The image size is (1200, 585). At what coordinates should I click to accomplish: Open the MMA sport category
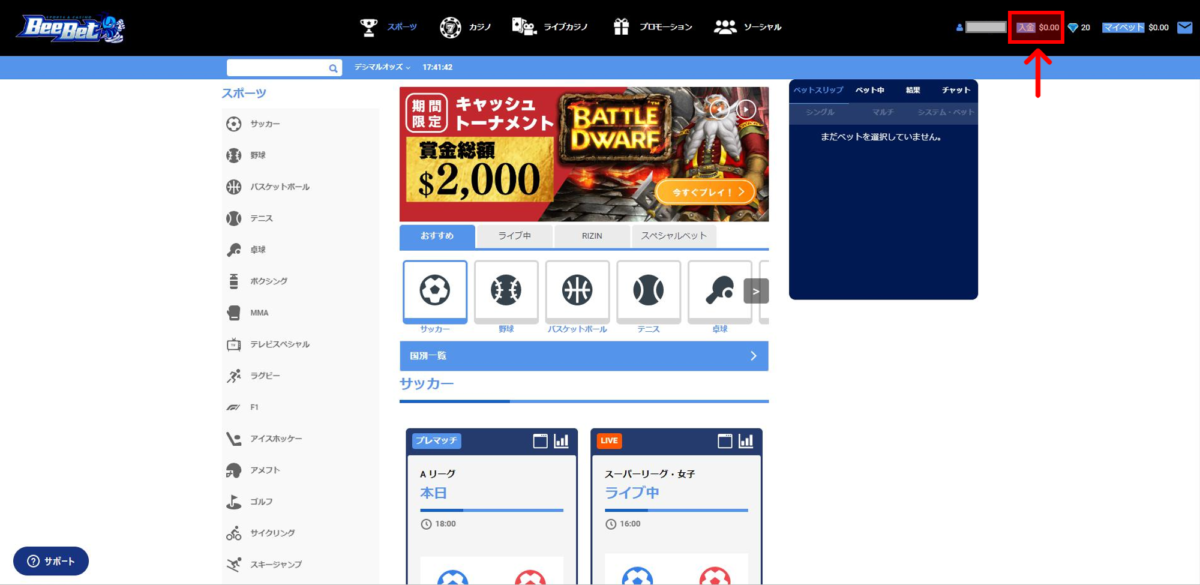pos(247,313)
